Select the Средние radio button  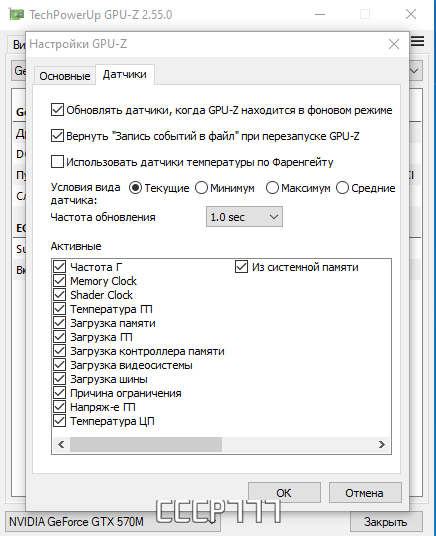click(x=342, y=188)
